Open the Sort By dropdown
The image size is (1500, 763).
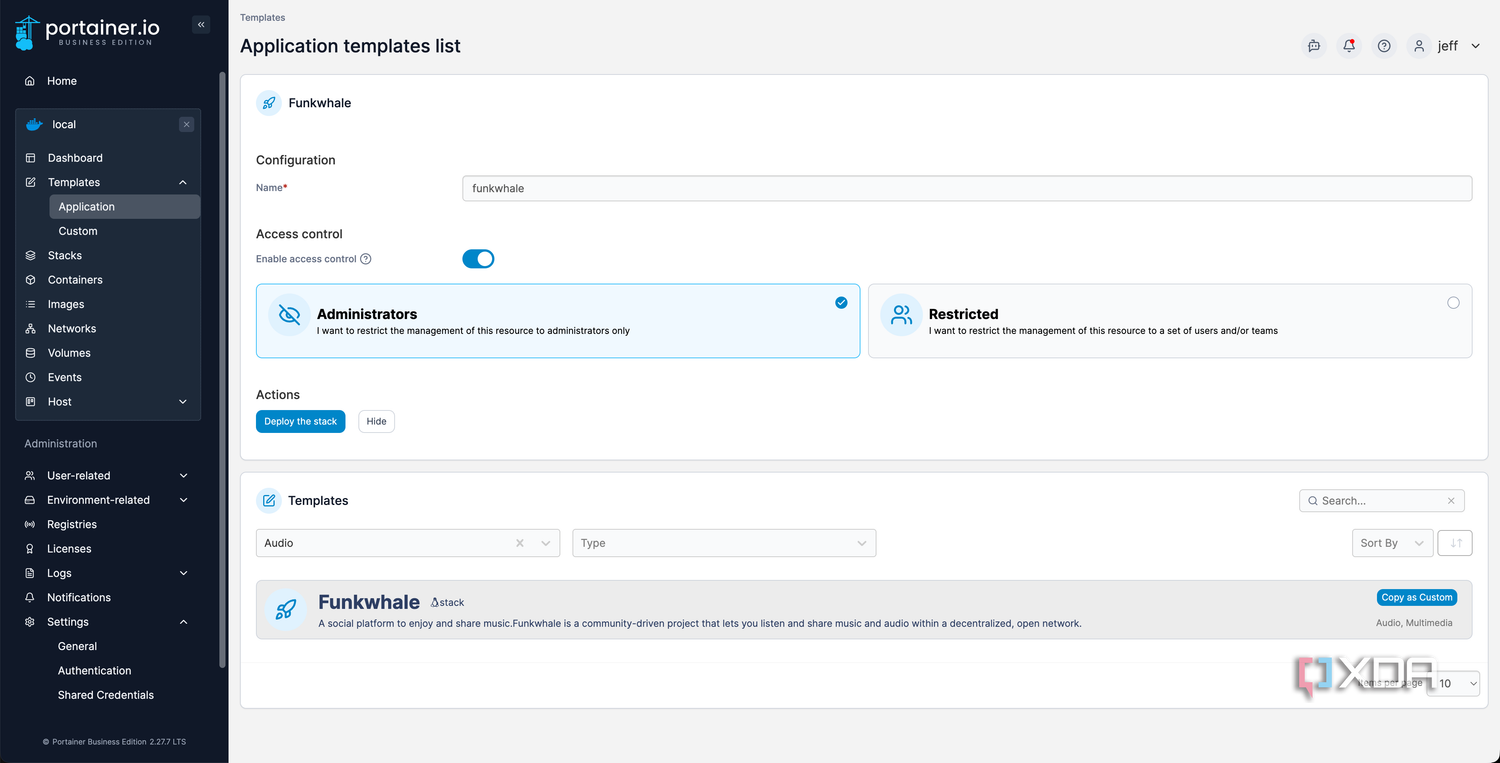coord(1392,543)
